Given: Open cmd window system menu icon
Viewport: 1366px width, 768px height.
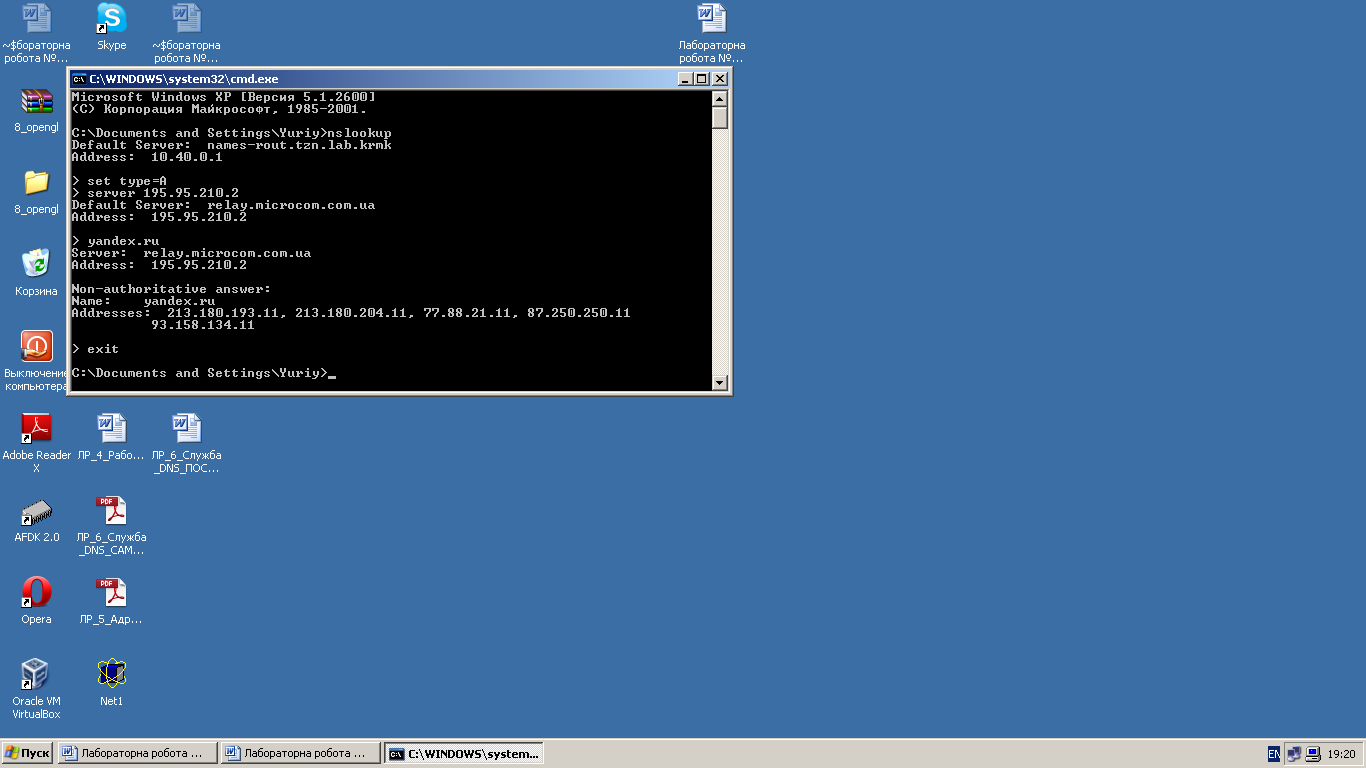Looking at the screenshot, I should point(79,79).
